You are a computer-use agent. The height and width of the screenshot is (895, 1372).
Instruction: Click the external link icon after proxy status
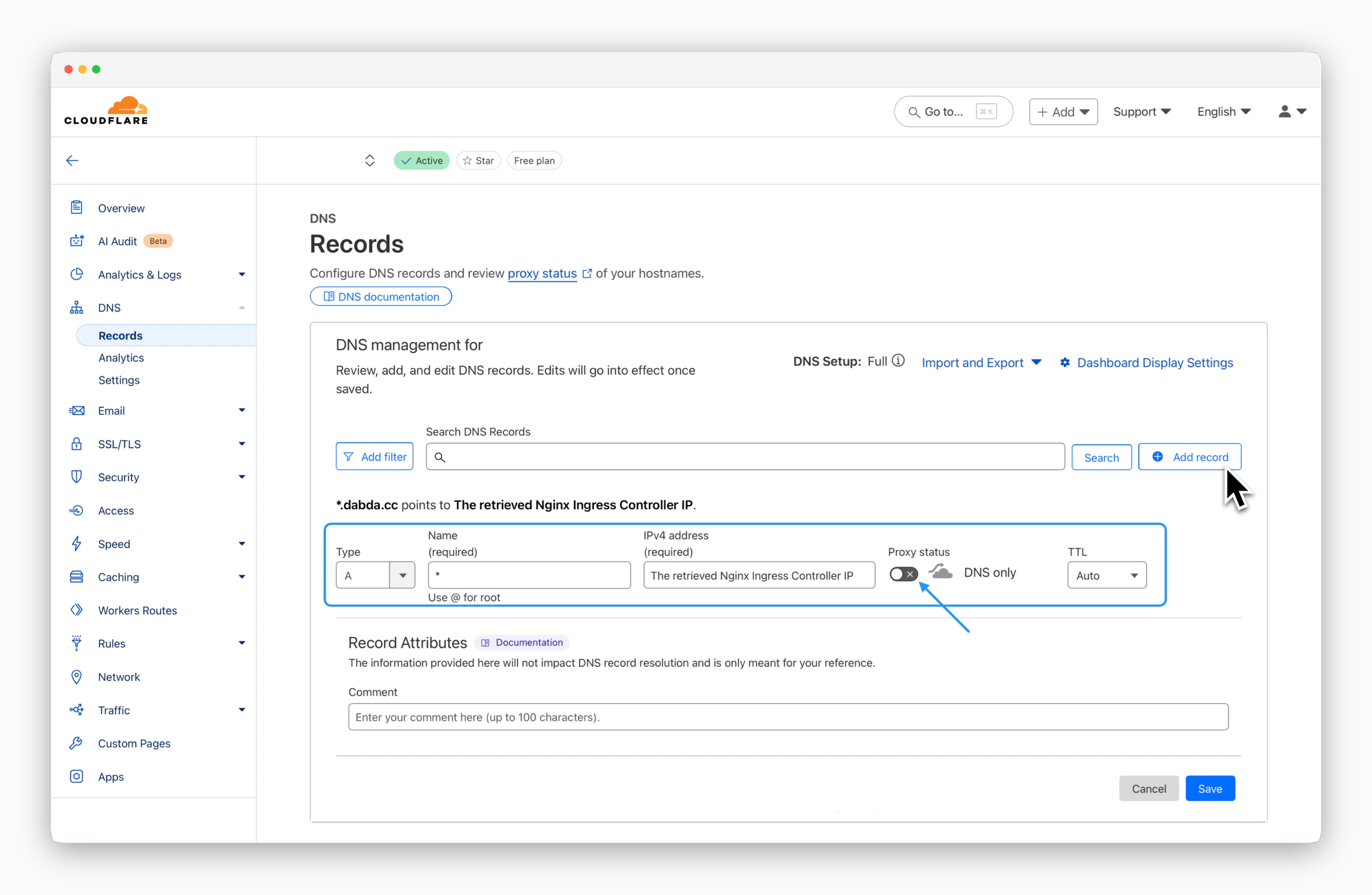point(587,273)
